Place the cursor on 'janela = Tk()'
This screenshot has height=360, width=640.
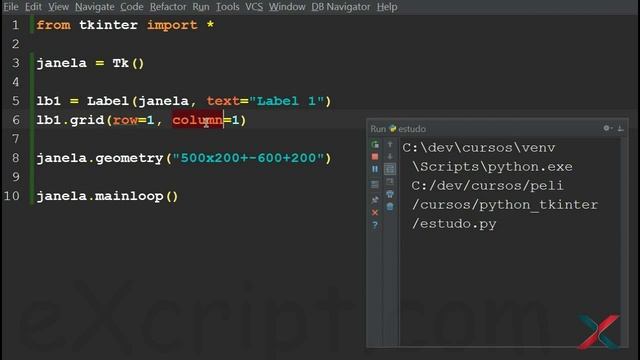click(90, 63)
